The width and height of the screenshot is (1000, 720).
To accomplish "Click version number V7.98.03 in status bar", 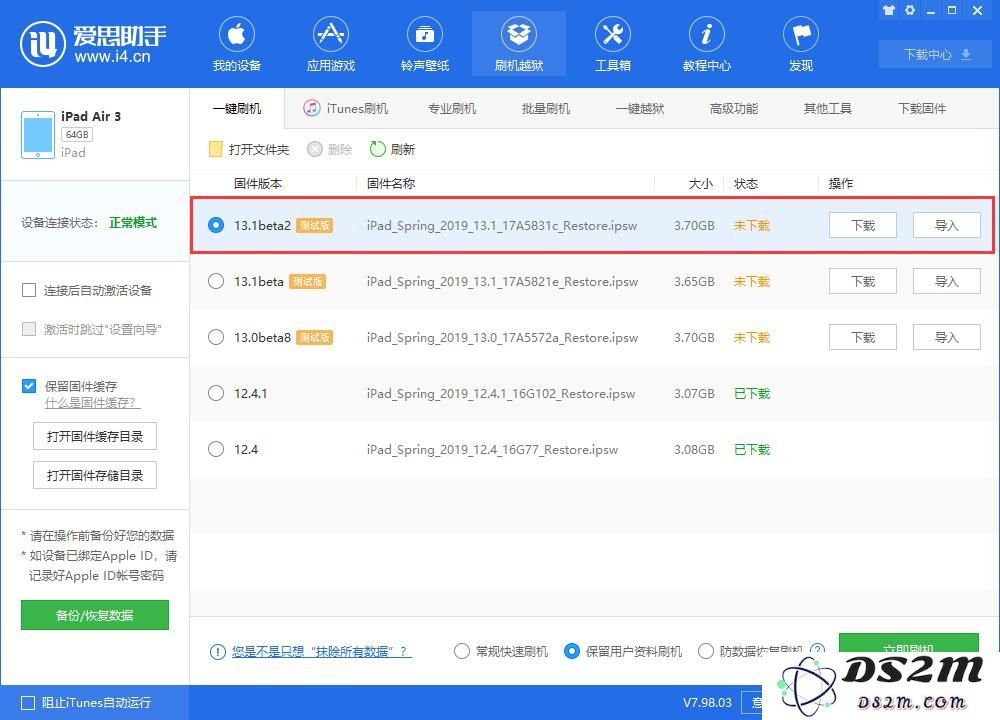I will tap(707, 703).
